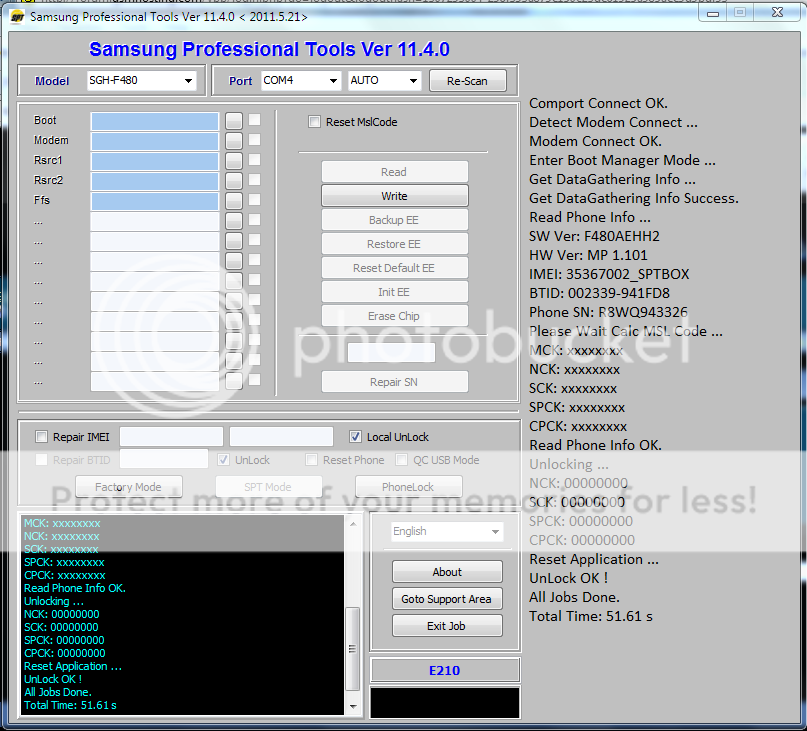Toggle the Repair BTID checkbox
Image resolution: width=807 pixels, height=731 pixels.
[x=41, y=460]
